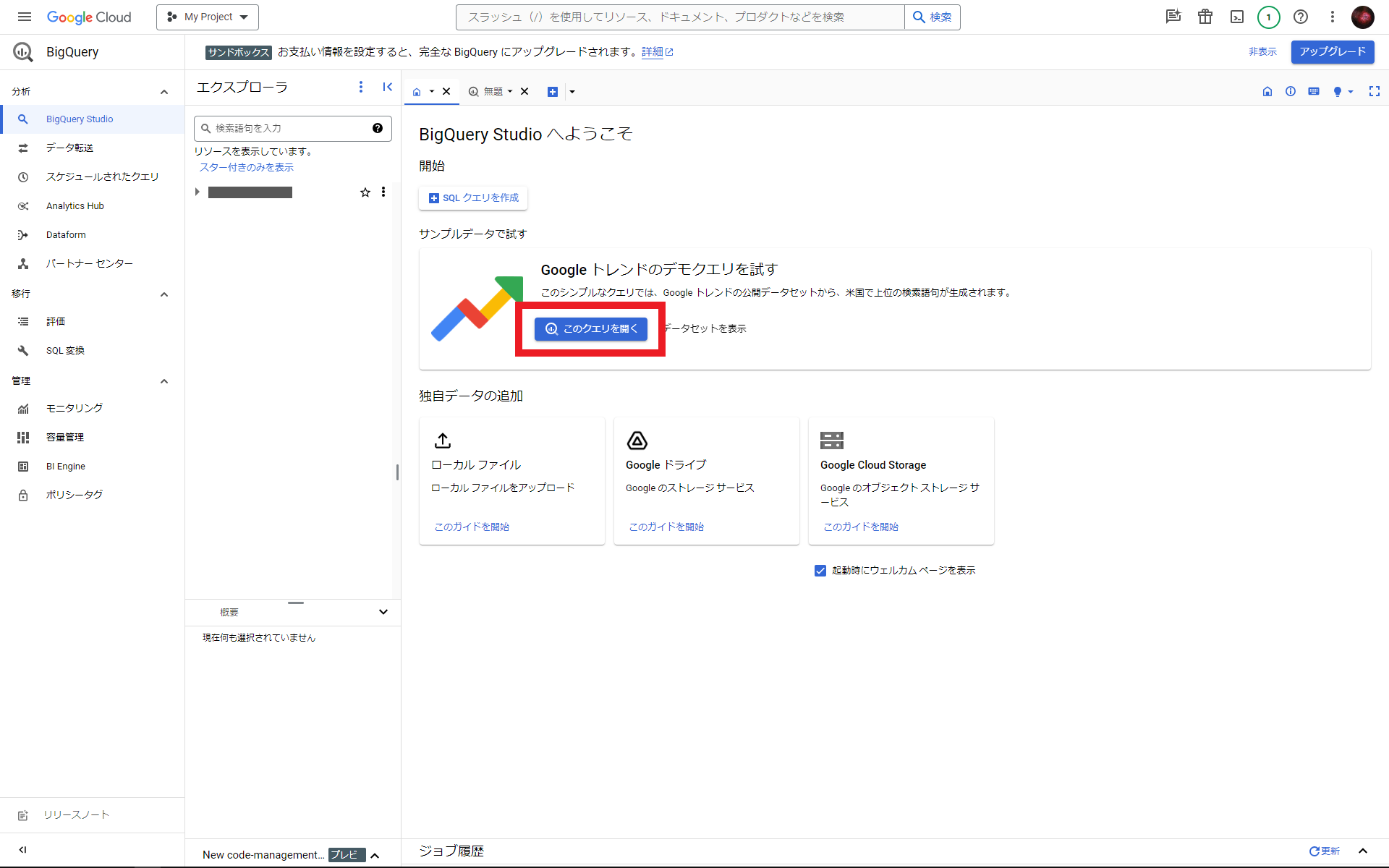The image size is (1389, 868).
Task: Open the My Project selector dropdown
Action: coord(207,17)
